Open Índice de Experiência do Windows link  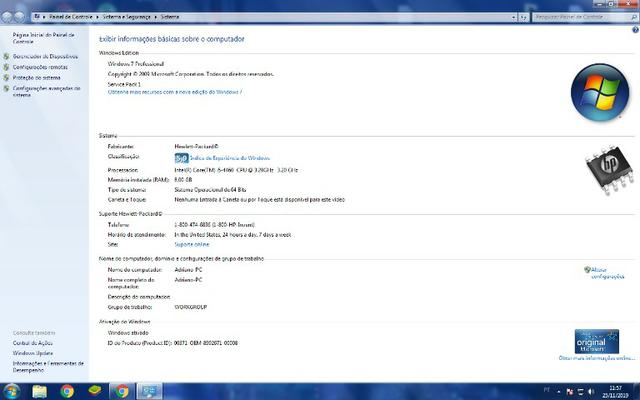point(230,158)
